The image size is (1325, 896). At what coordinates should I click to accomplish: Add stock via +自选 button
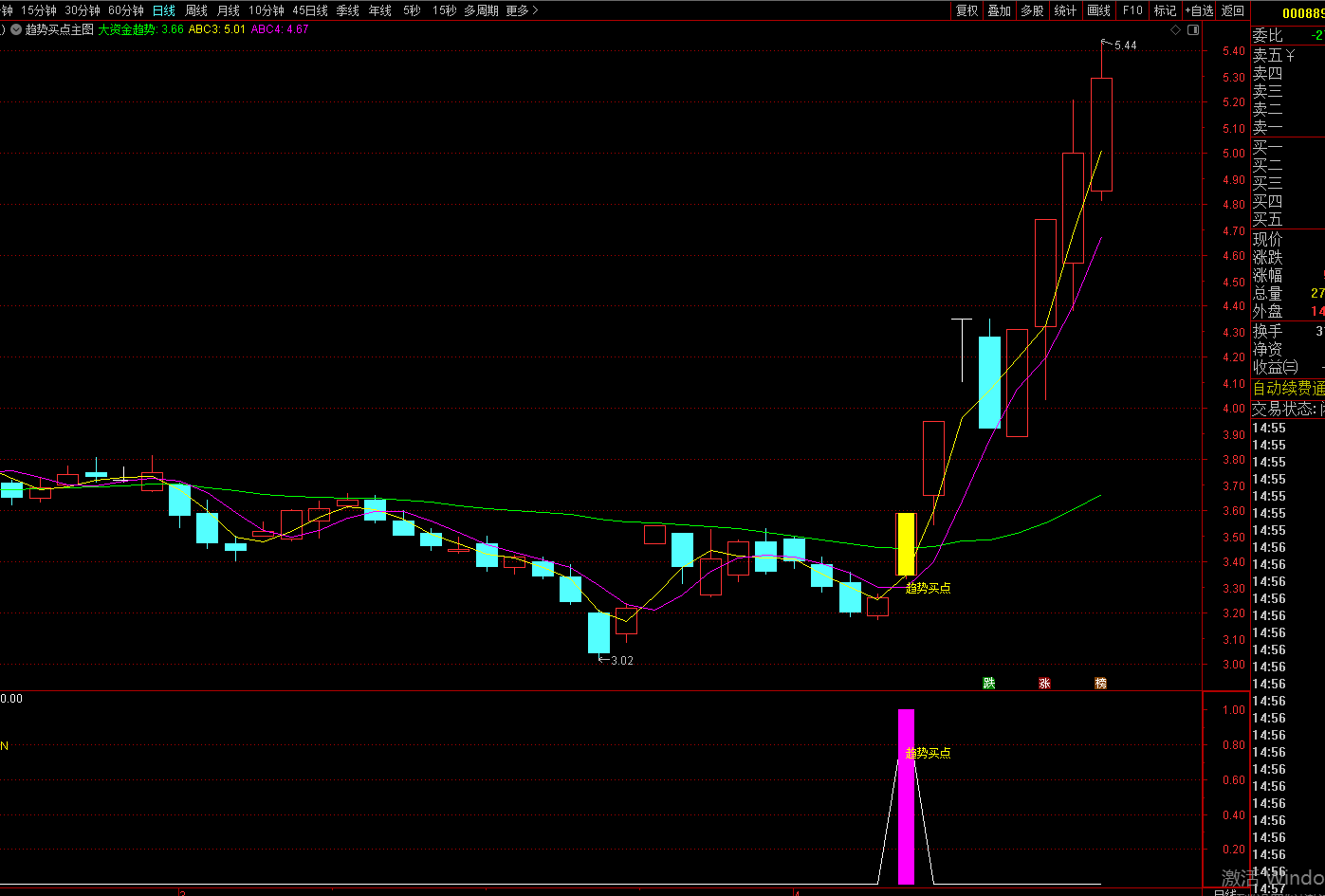(1199, 10)
